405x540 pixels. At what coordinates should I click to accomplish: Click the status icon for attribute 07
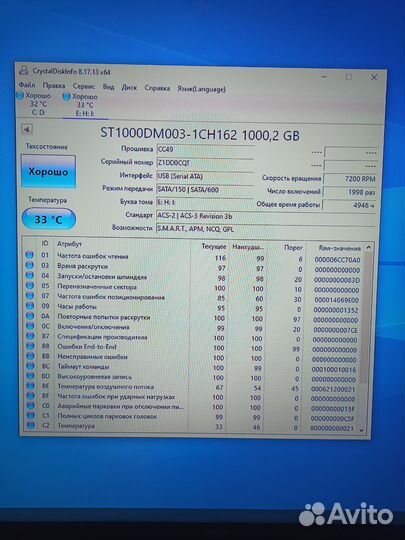pyautogui.click(x=30, y=295)
